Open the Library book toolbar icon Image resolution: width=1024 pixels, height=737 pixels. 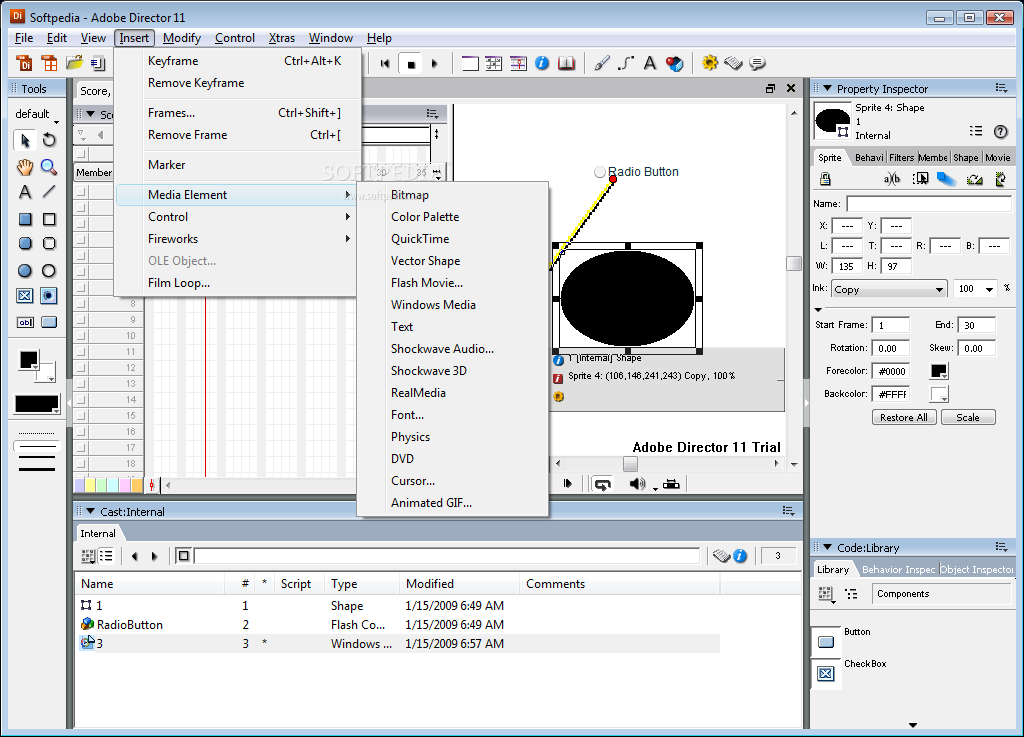(x=566, y=63)
